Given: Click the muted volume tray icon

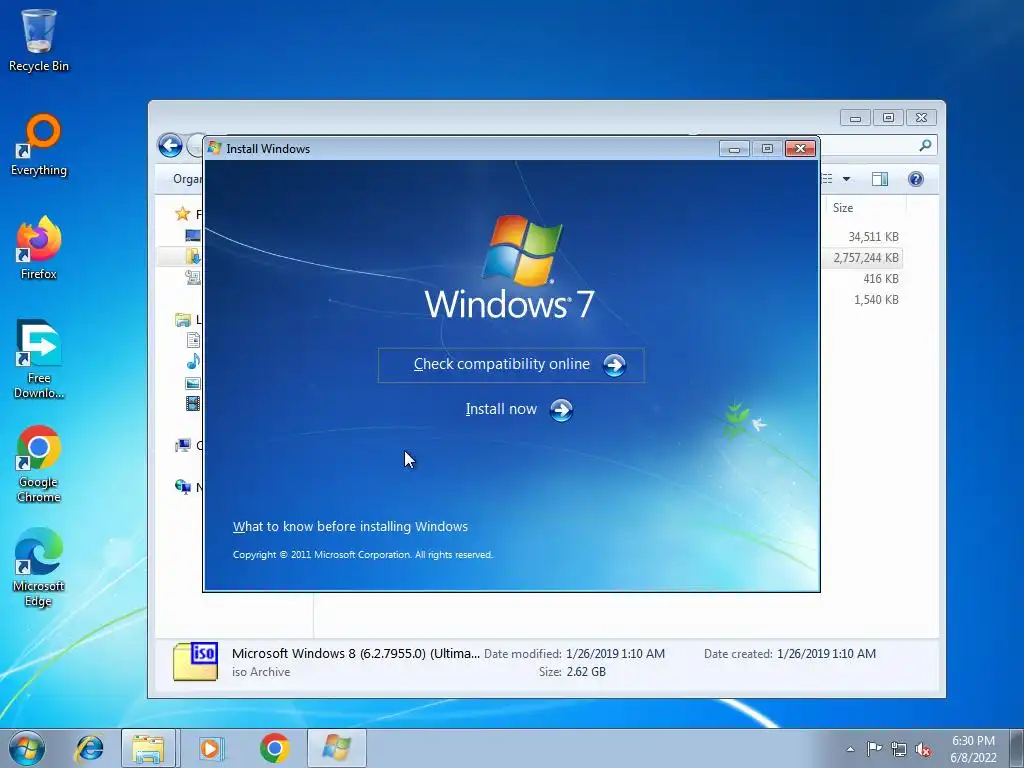Looking at the screenshot, I should coord(923,749).
